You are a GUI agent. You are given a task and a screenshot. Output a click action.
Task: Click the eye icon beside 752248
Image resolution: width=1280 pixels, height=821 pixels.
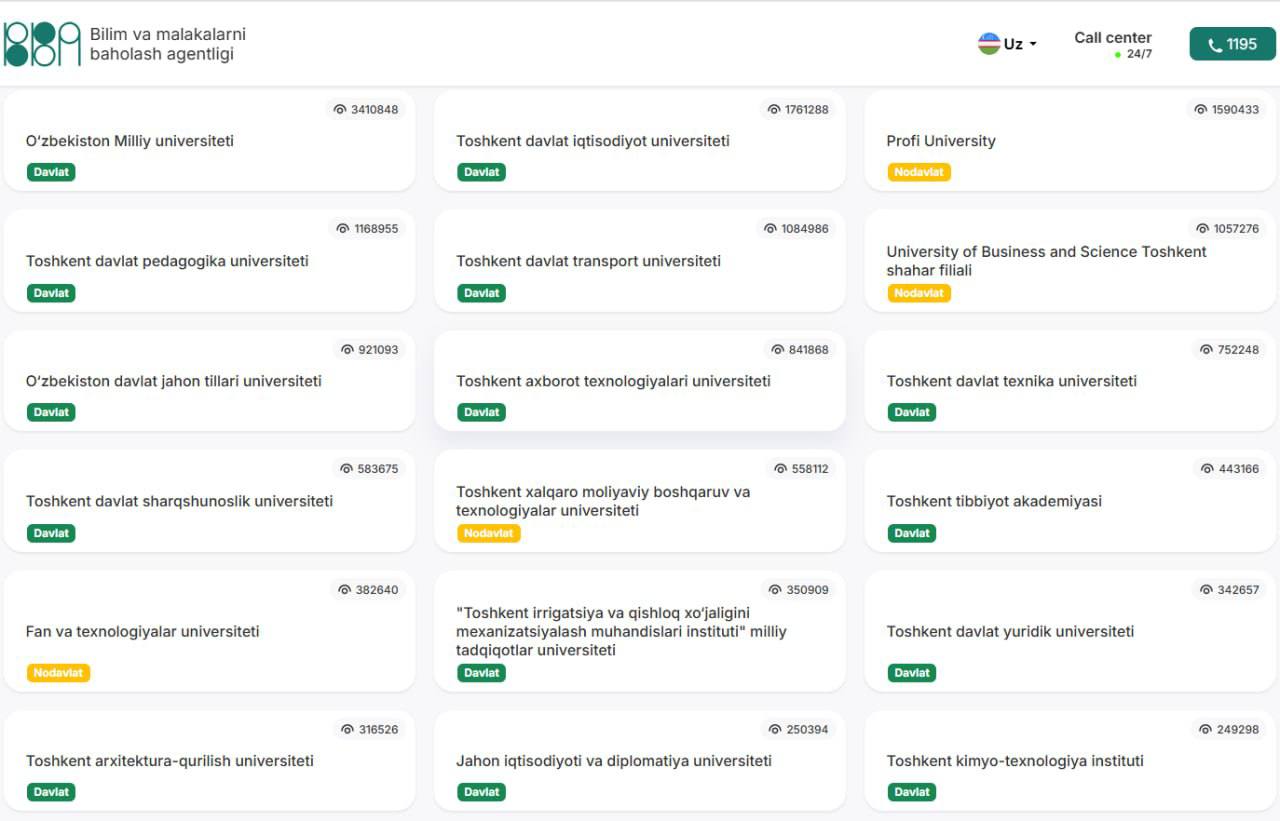(1206, 350)
